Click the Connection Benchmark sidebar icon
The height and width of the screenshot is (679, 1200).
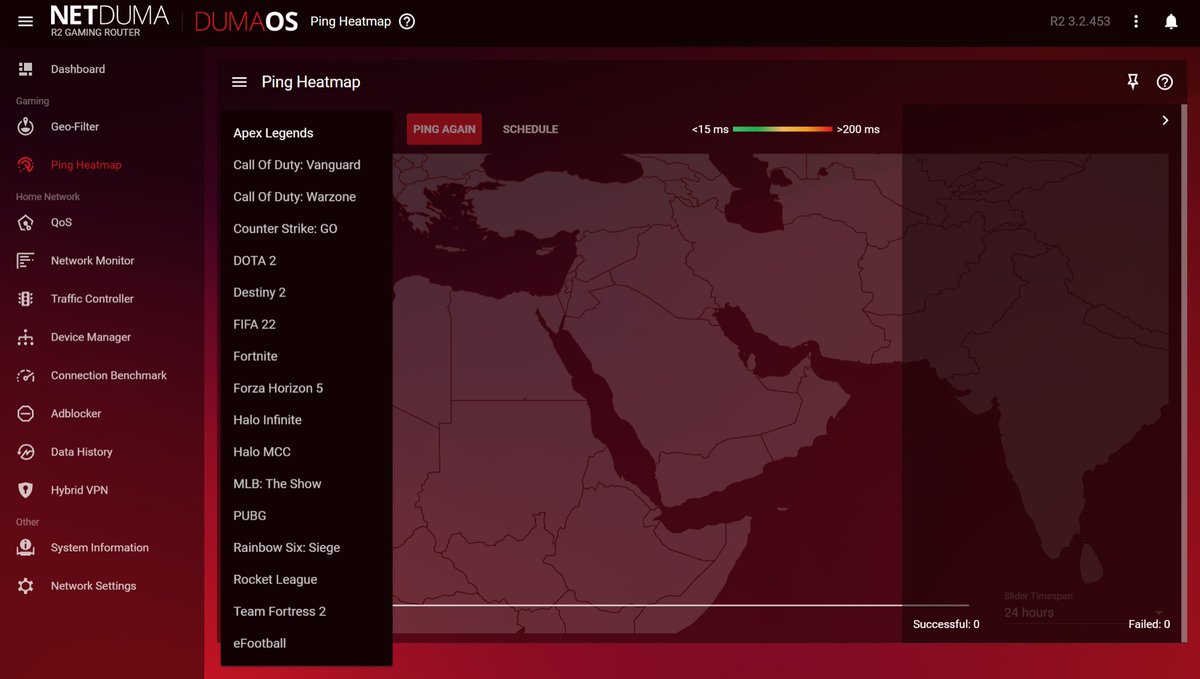pos(26,376)
